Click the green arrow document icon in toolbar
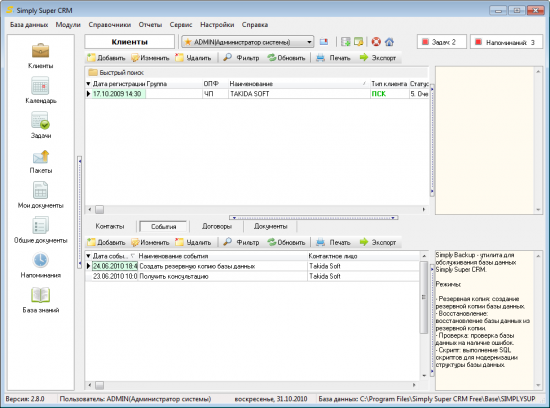 pyautogui.click(x=346, y=42)
